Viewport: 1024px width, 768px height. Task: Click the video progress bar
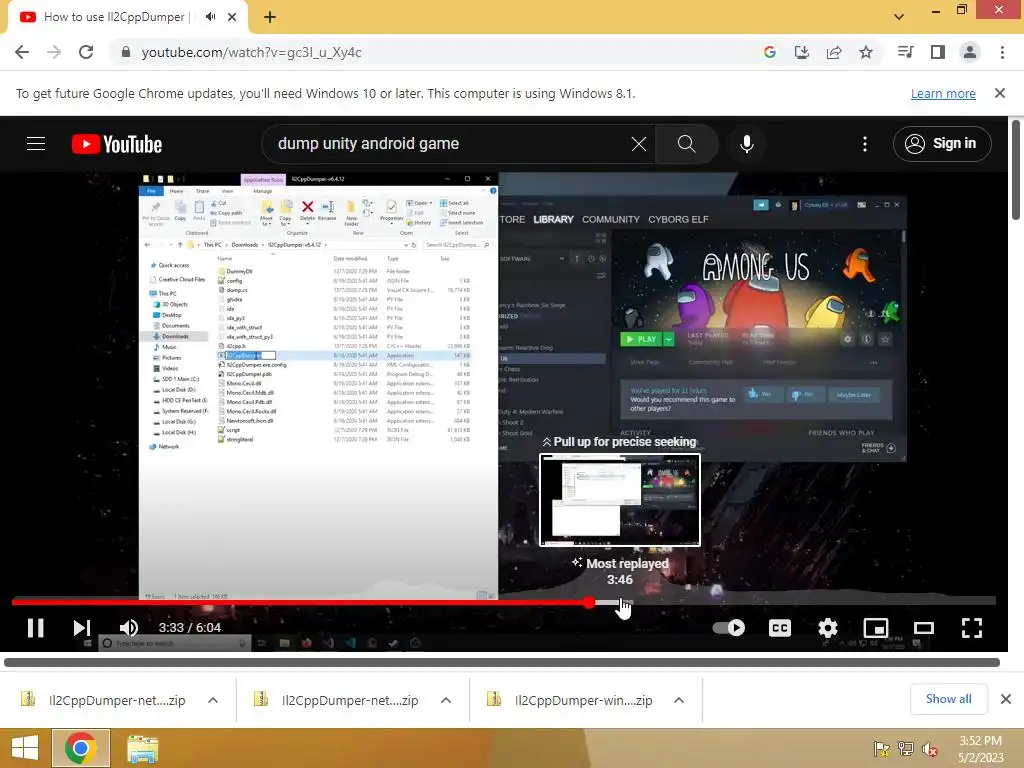[x=504, y=602]
